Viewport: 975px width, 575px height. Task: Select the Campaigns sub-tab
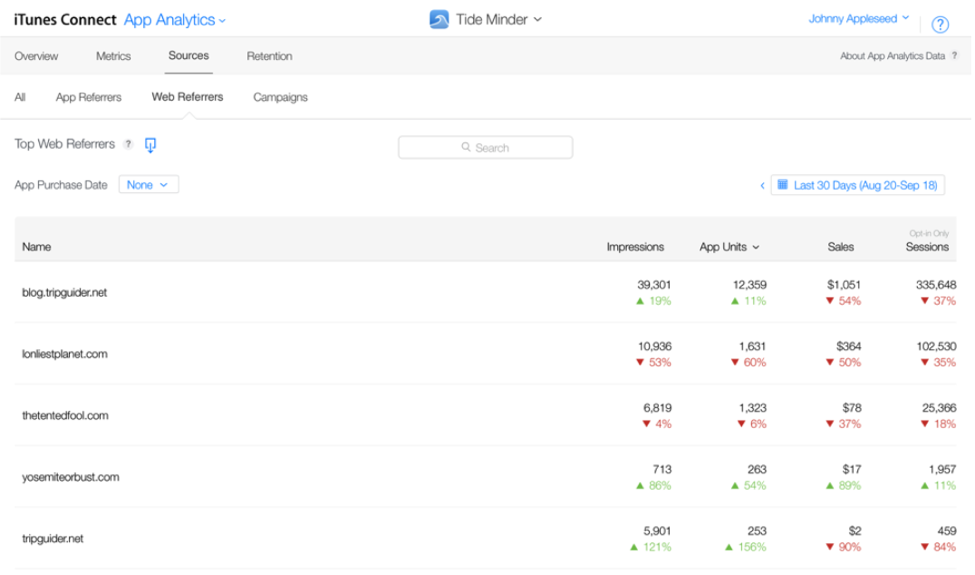point(280,97)
